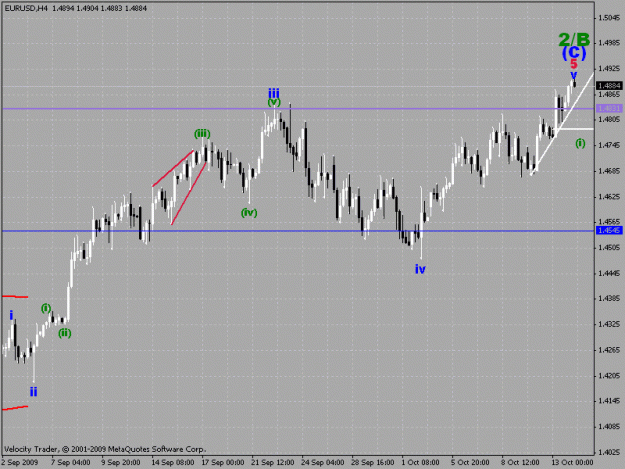
Task: Select green (i) label beside 1.4745 price
Action: pos(580,143)
